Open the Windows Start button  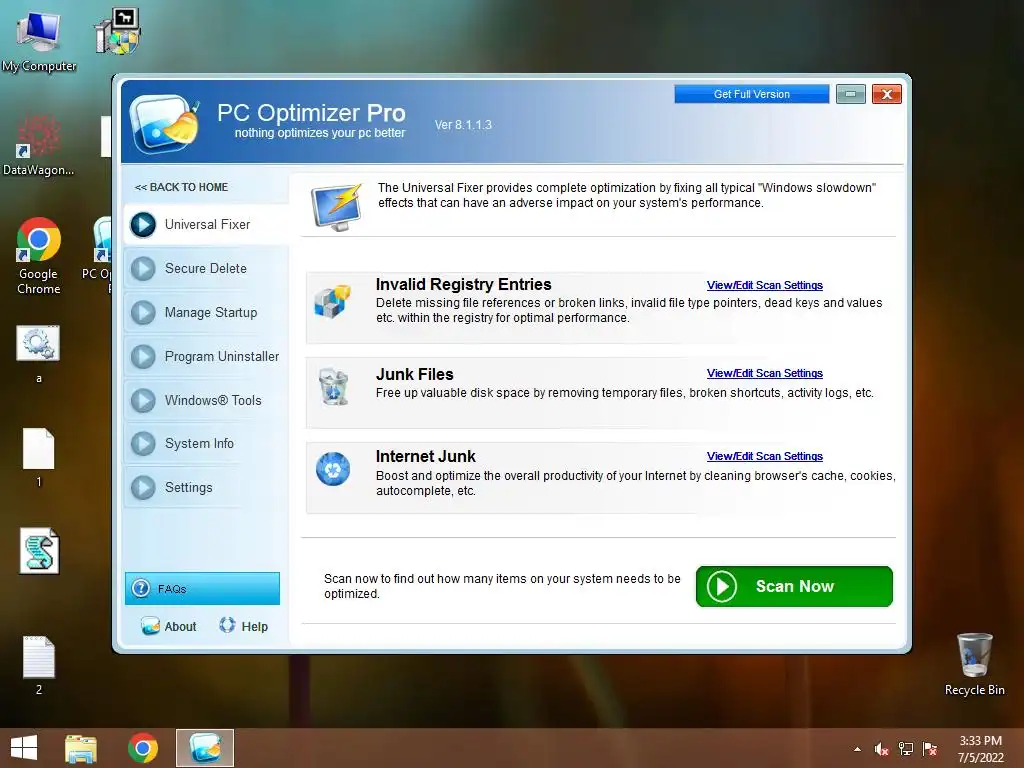[24, 748]
